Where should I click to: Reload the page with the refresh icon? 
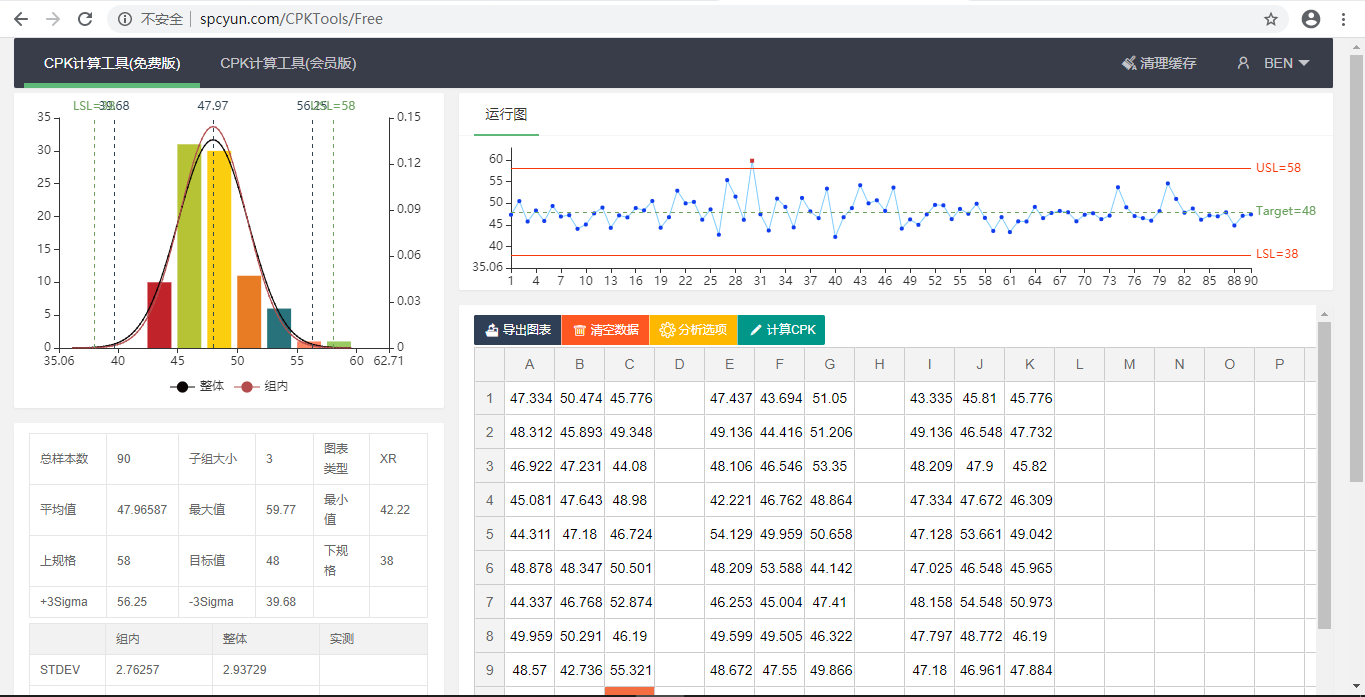(85, 19)
